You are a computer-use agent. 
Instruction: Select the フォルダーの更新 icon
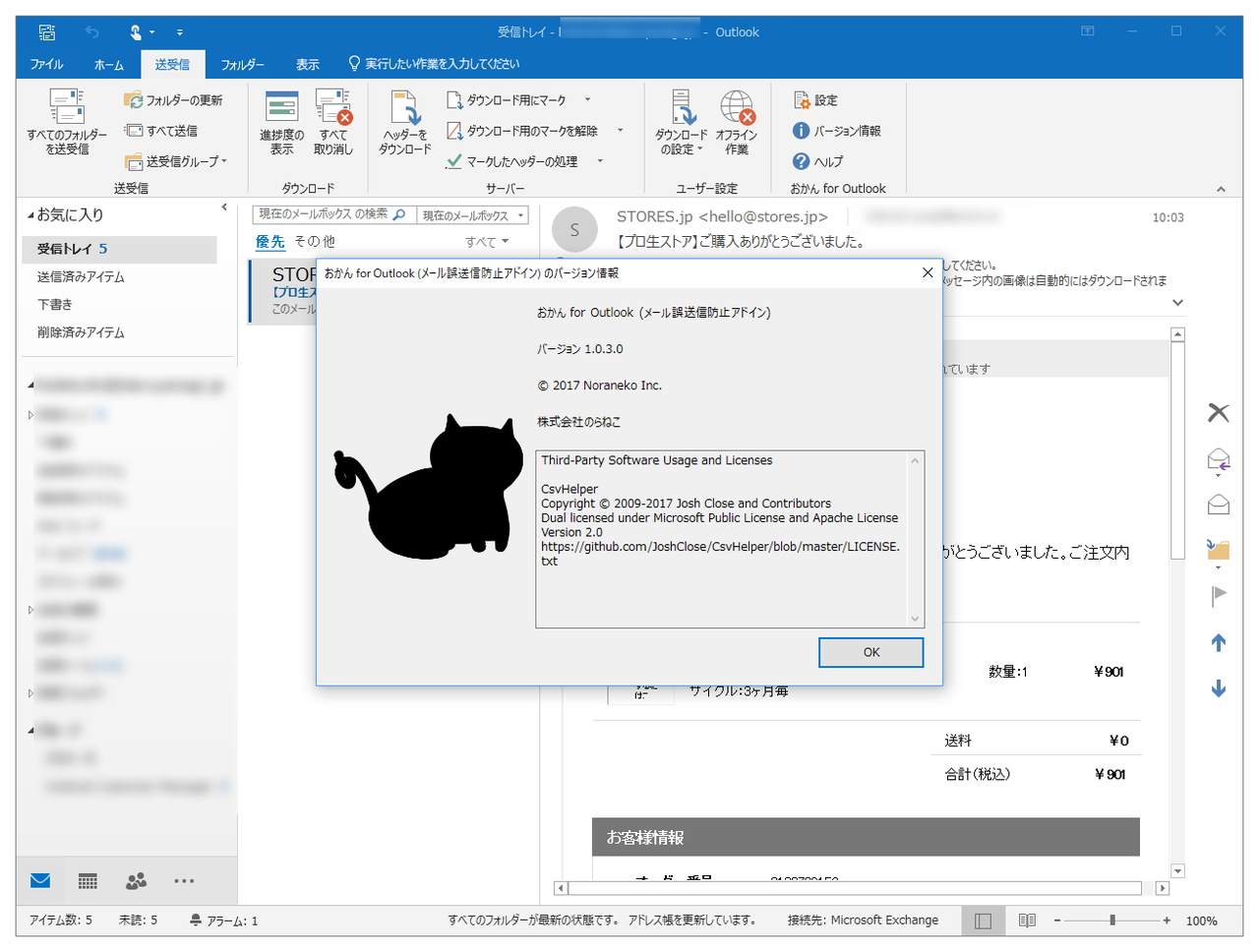tap(135, 99)
